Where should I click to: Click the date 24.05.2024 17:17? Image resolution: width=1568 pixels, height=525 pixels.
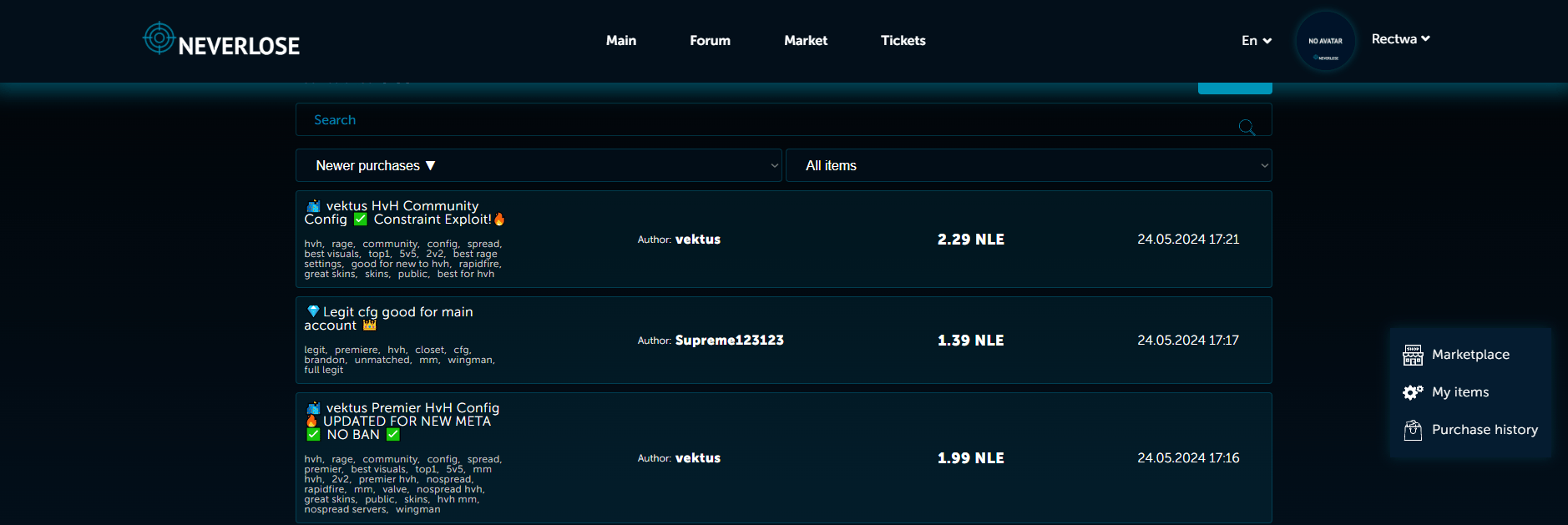(1188, 340)
